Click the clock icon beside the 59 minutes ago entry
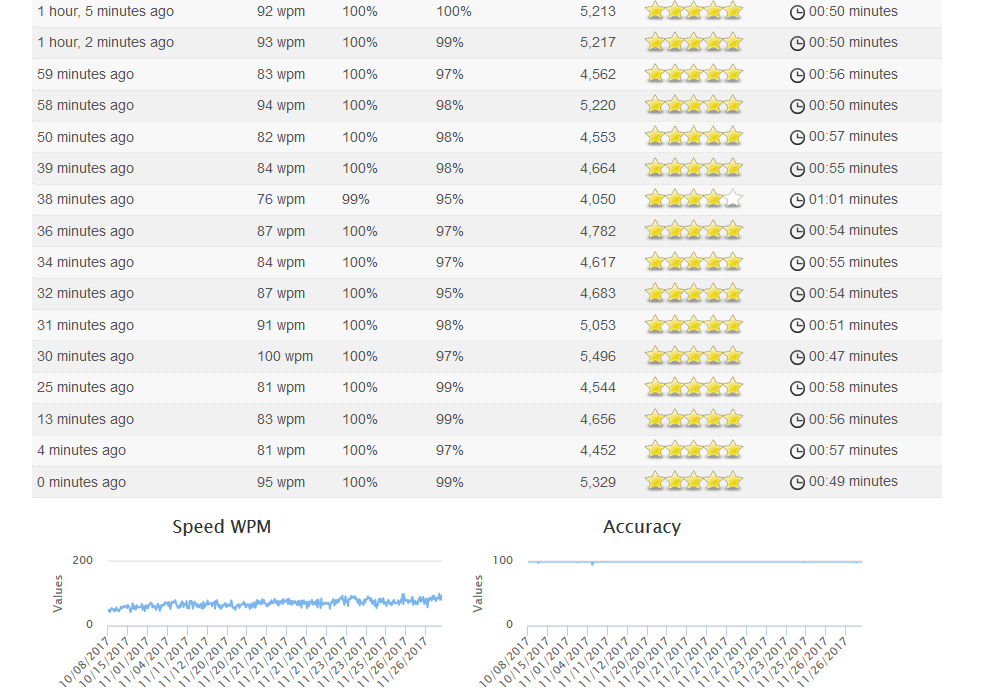This screenshot has height=700, width=1000. [797, 75]
